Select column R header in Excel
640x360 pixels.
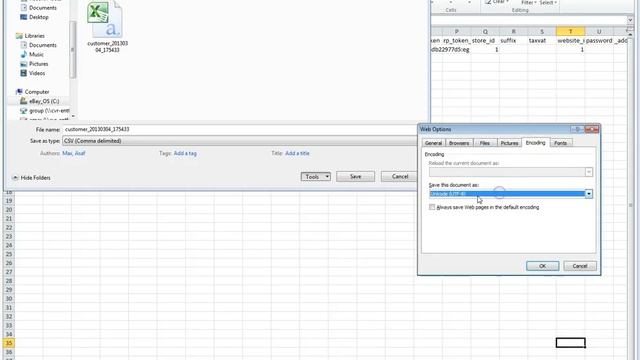pos(513,31)
